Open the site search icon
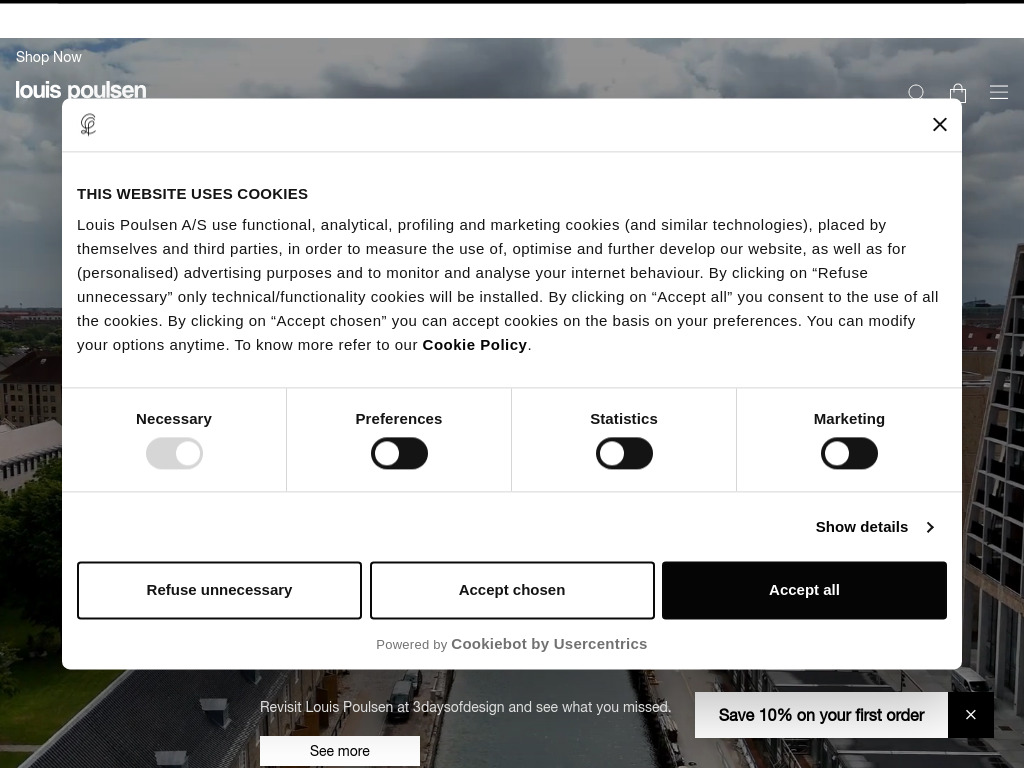 (916, 92)
